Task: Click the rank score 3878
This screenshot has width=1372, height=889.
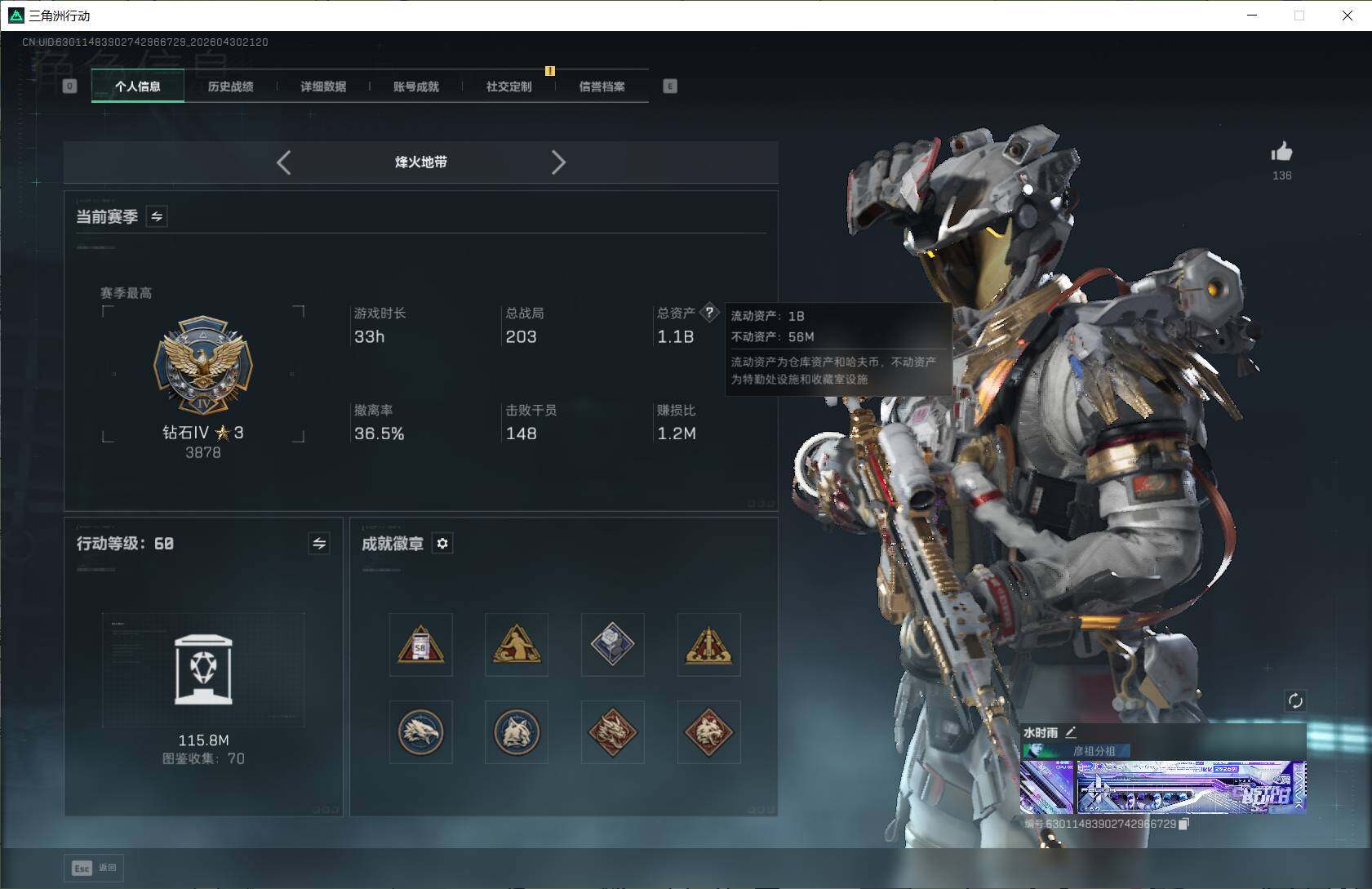Action: 203,452
